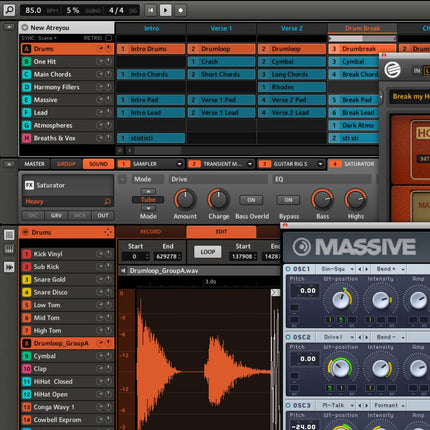Switch to the RECORD tab

click(x=151, y=232)
